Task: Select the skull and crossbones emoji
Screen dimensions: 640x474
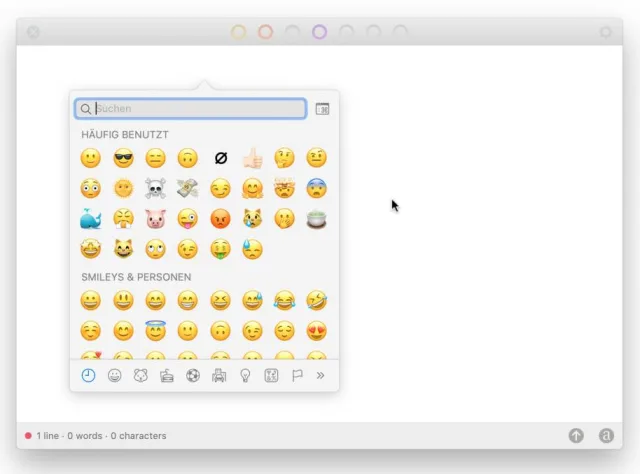Action: [x=156, y=189]
